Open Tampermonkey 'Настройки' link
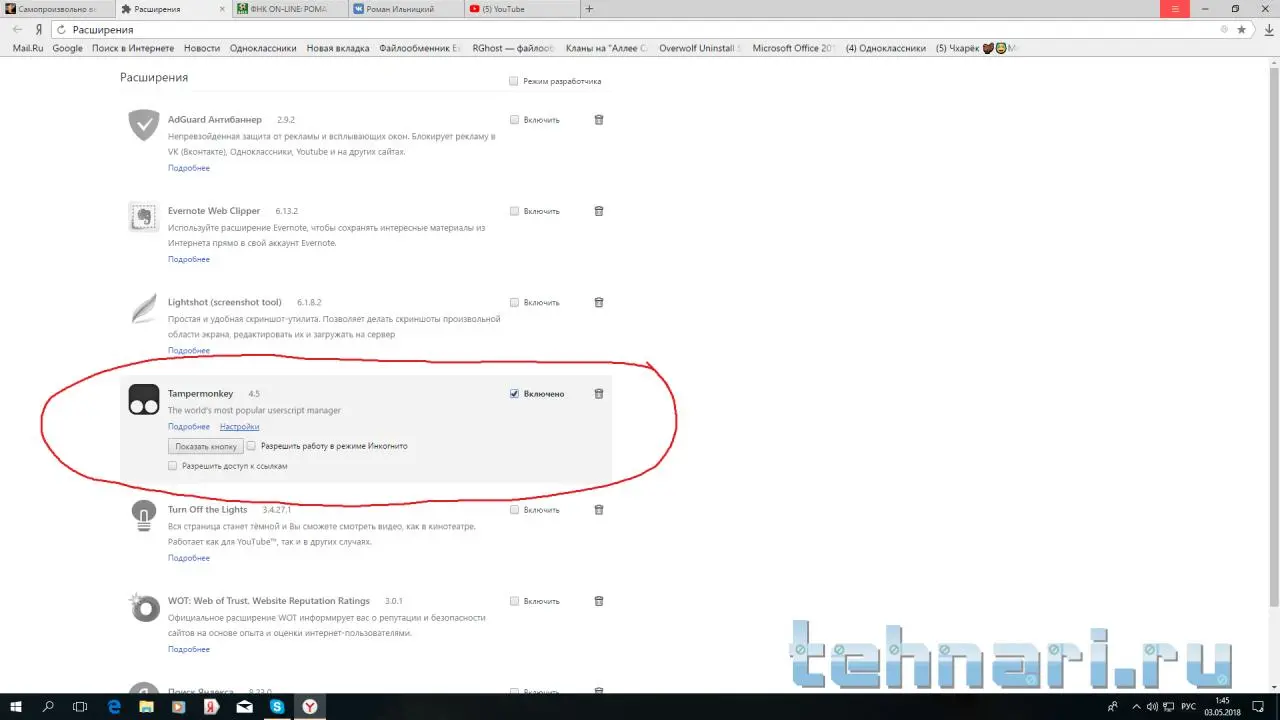The width and height of the screenshot is (1280, 720). (x=240, y=427)
